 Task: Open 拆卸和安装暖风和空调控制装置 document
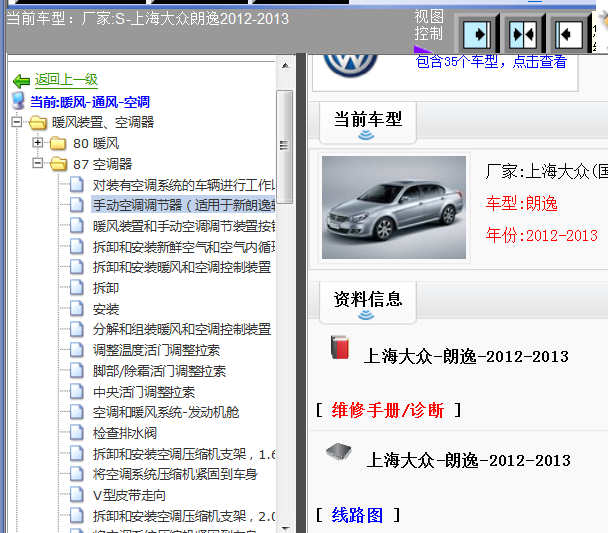coord(182,267)
